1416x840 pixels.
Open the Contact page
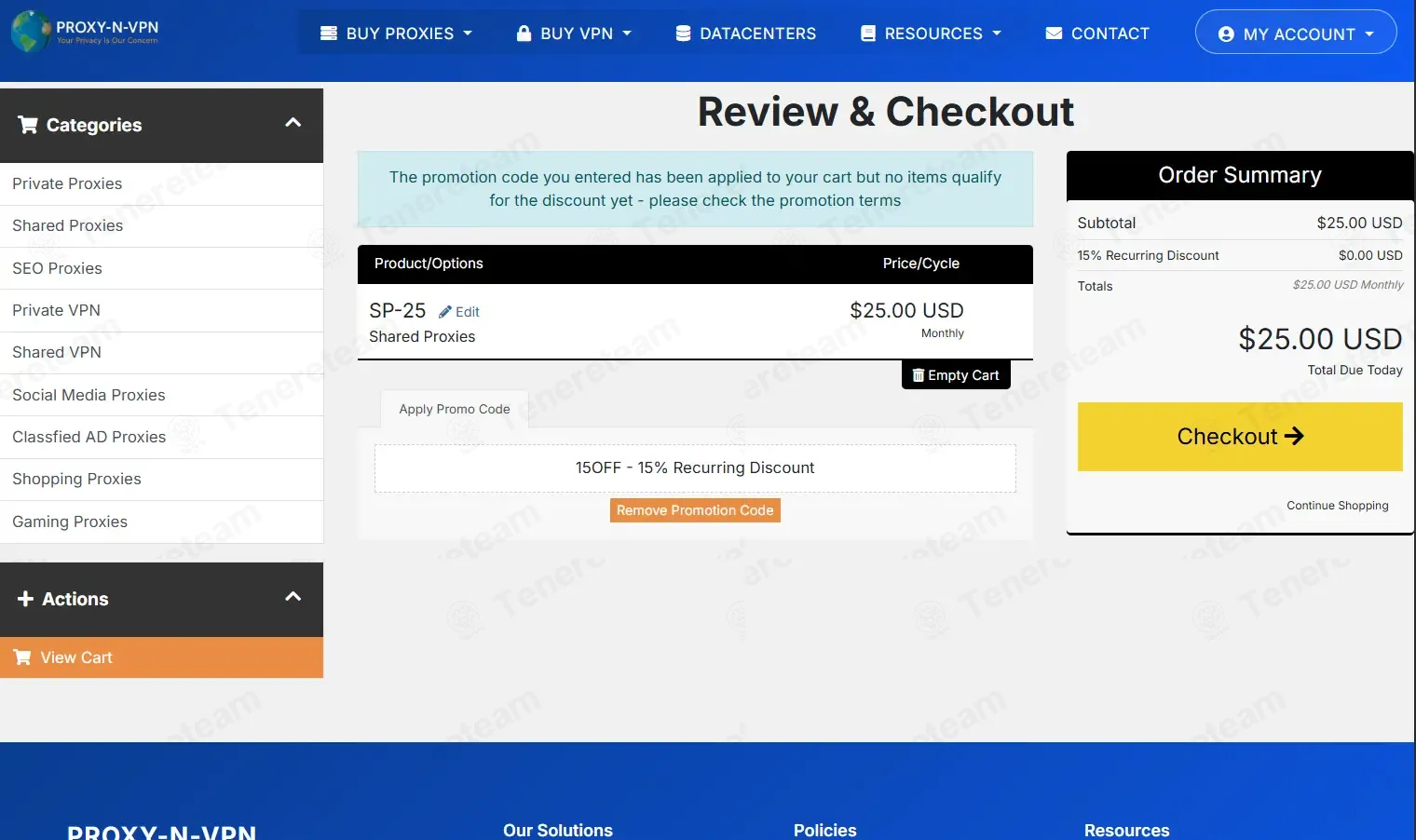(x=1097, y=34)
